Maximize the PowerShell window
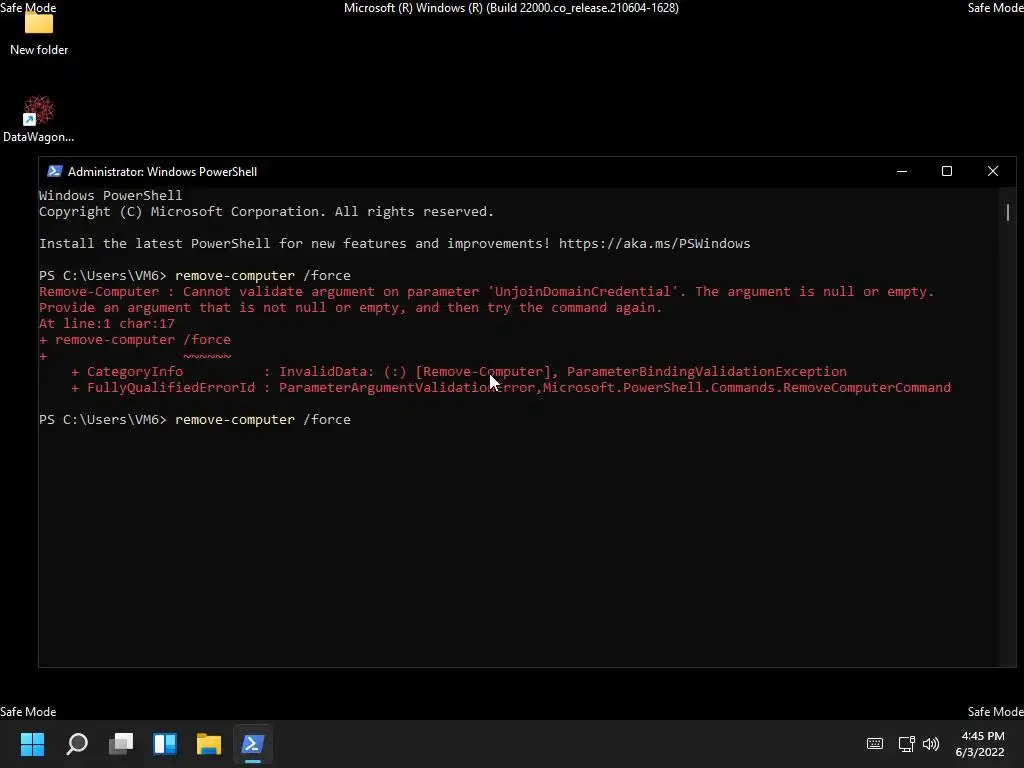Viewport: 1024px width, 768px height. (x=946, y=171)
